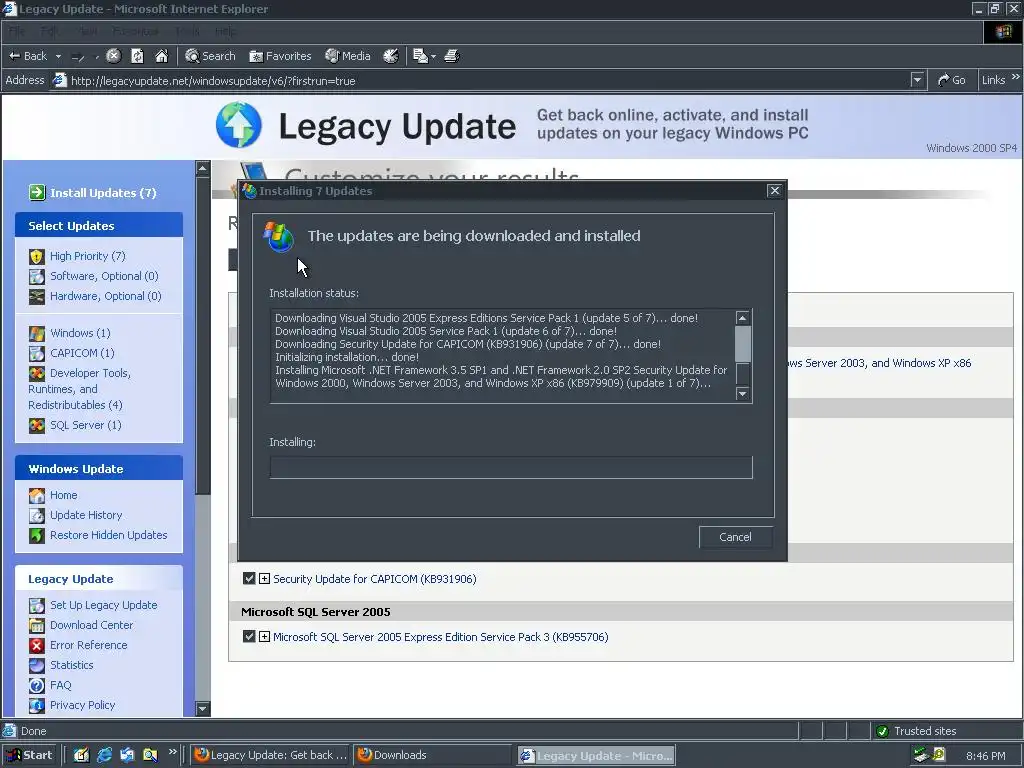Click the Update History clock icon

click(x=37, y=515)
